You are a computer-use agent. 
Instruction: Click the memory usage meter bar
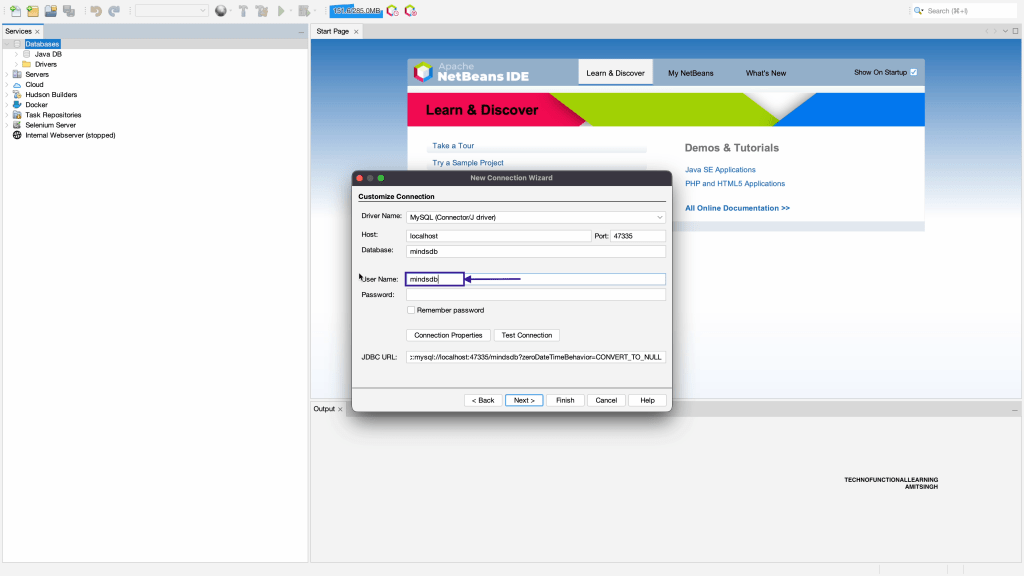pos(356,11)
